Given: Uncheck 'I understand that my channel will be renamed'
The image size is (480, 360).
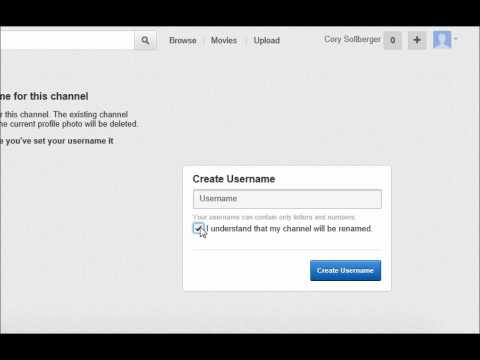Looking at the screenshot, I should tap(198, 228).
